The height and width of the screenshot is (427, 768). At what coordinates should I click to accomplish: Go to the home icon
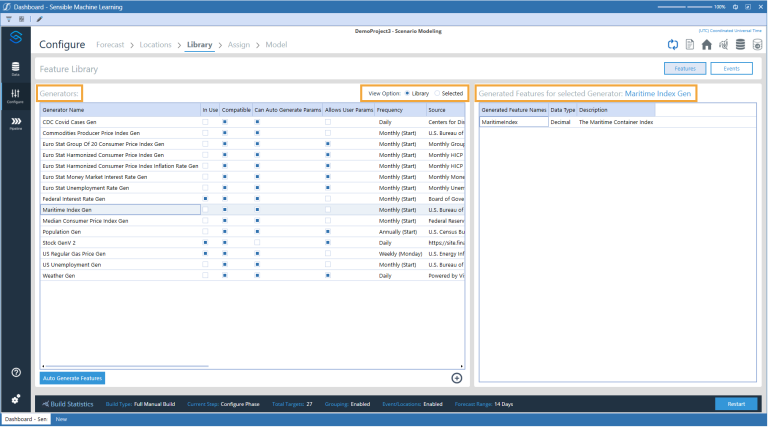(706, 45)
